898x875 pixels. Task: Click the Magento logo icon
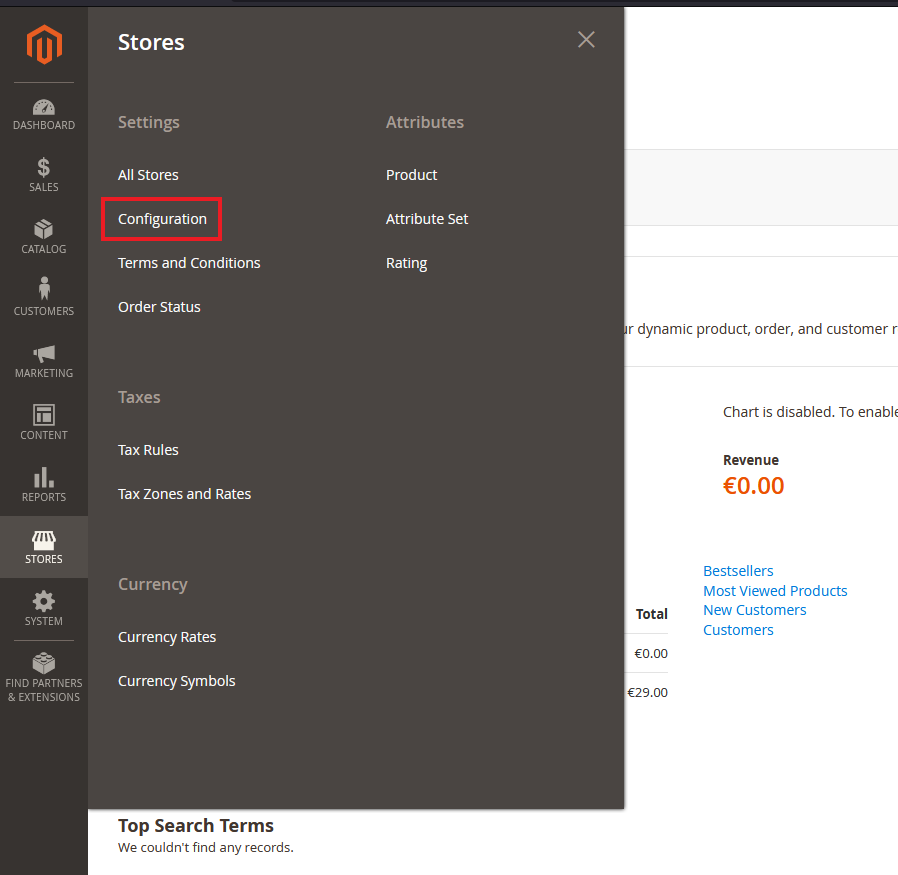44,45
